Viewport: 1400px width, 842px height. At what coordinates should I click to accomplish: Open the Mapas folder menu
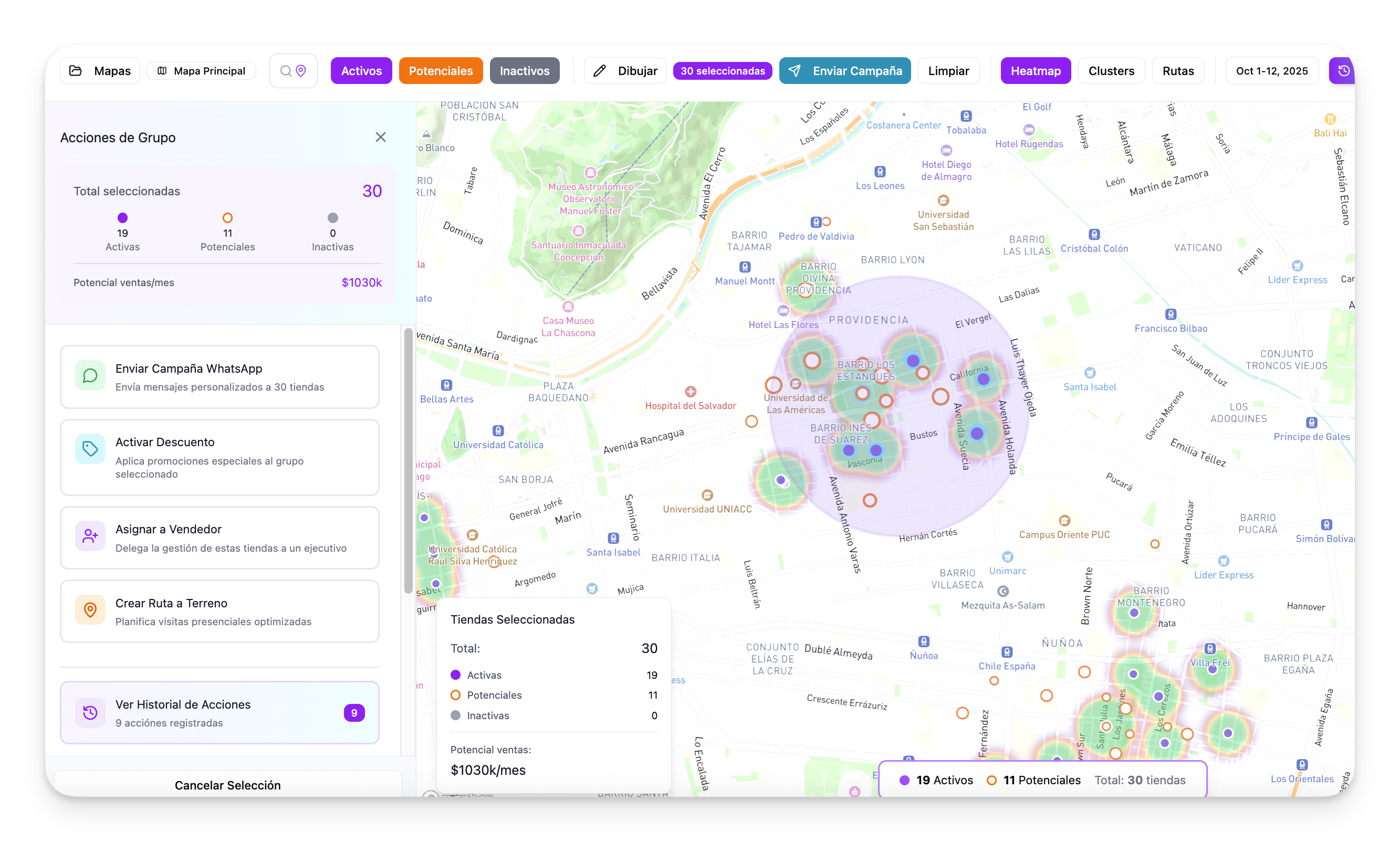pyautogui.click(x=100, y=71)
